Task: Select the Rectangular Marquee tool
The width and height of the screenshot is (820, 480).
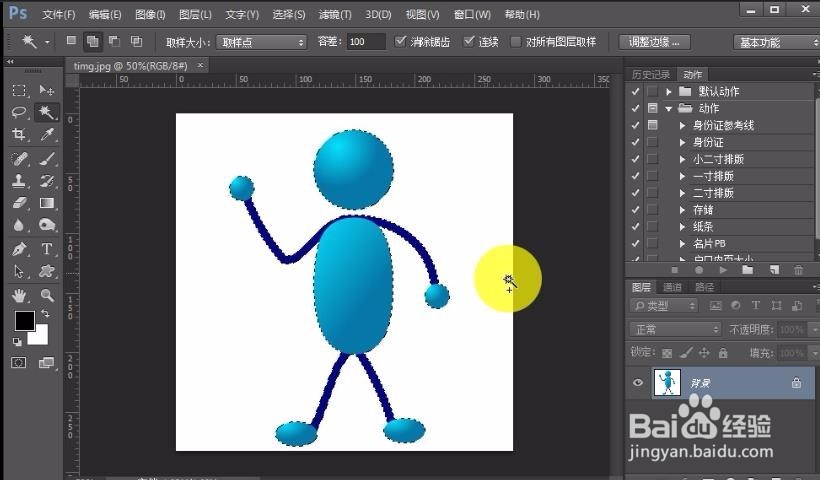Action: [19, 90]
